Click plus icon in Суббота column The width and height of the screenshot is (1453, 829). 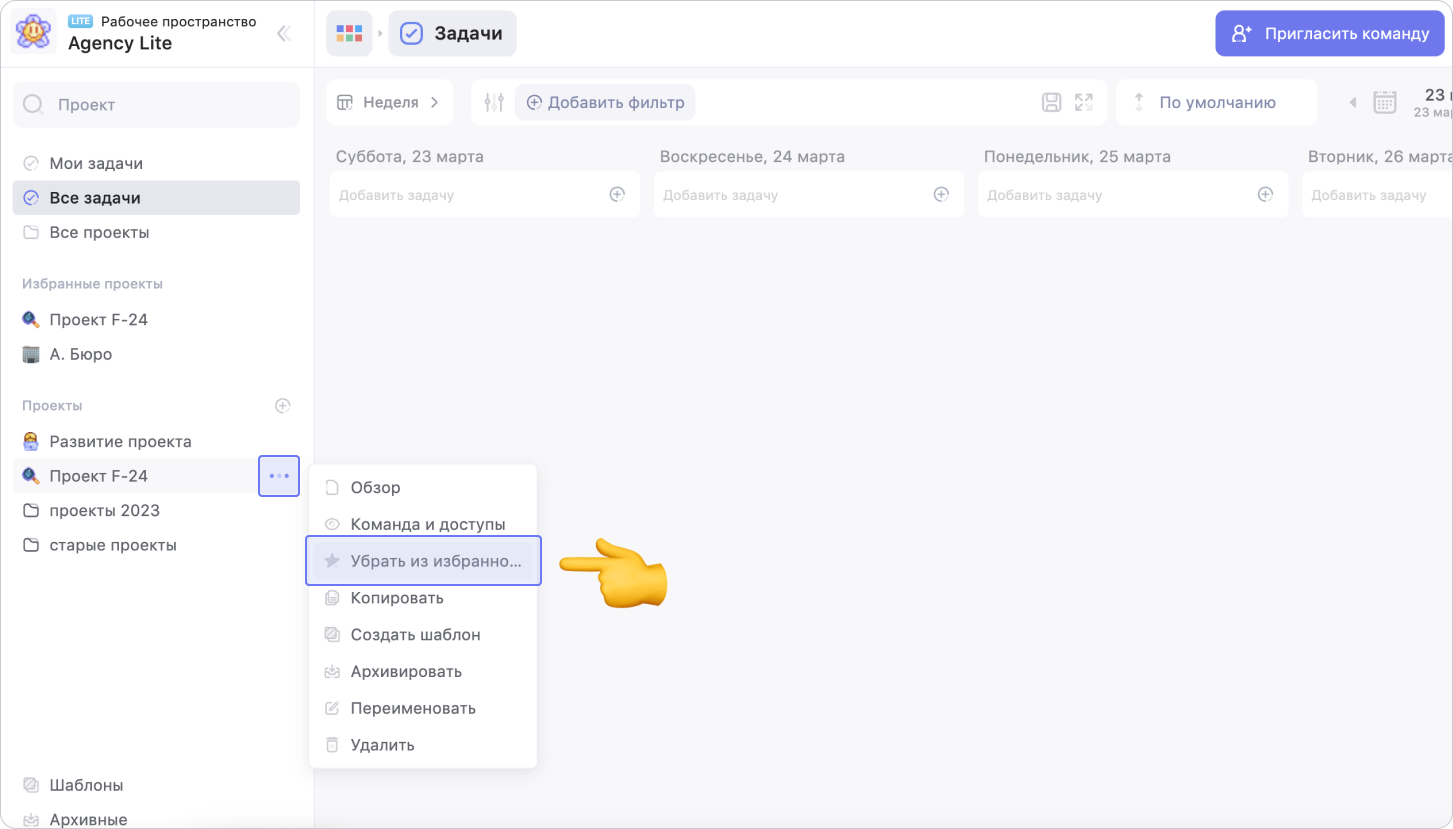(617, 194)
